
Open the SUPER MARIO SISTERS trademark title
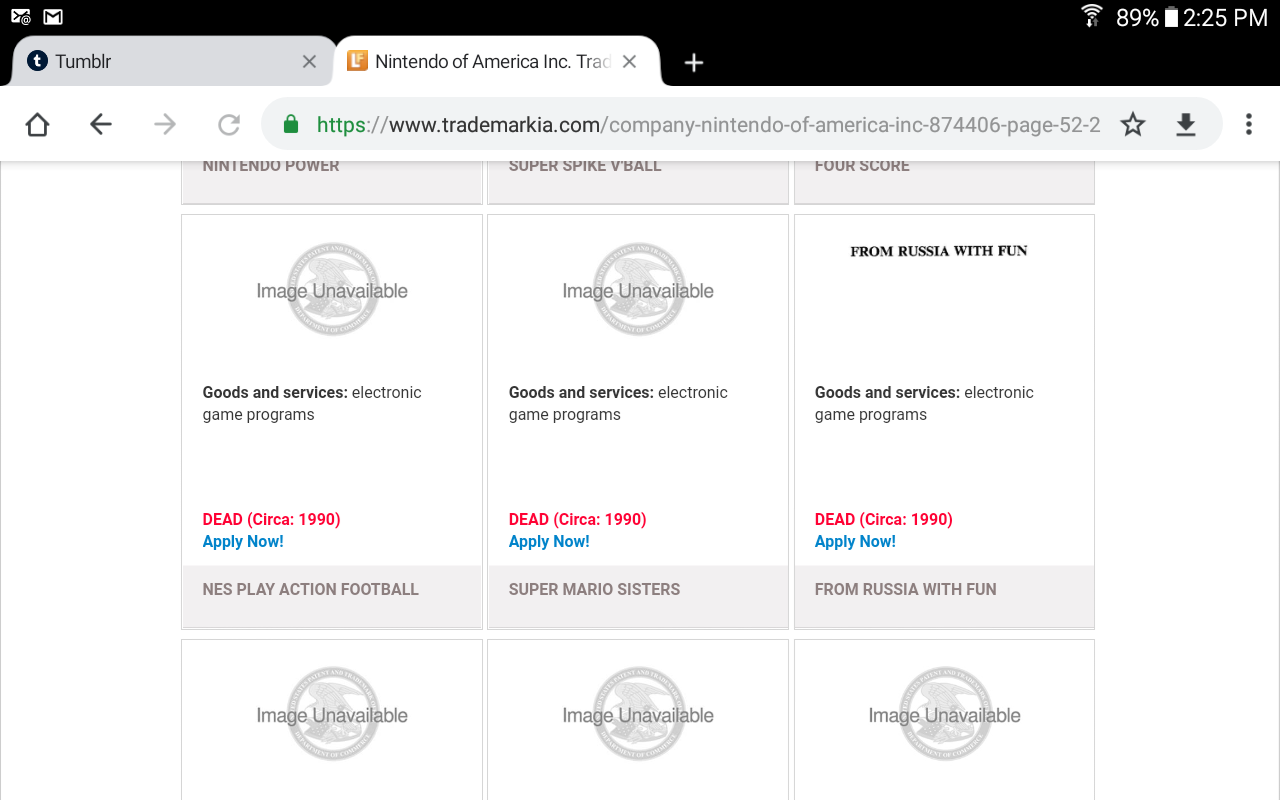(x=594, y=589)
